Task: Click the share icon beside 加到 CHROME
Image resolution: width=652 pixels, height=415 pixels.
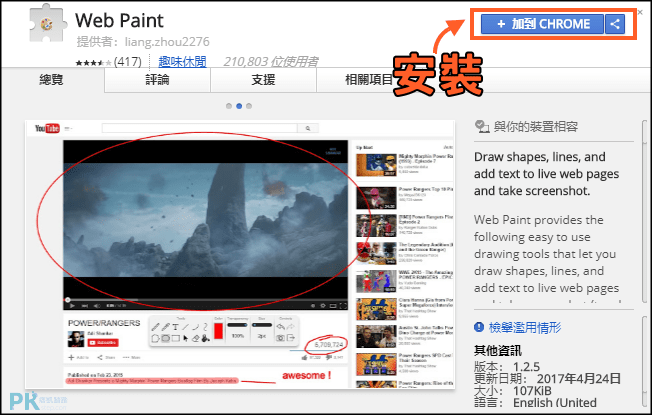Action: (615, 24)
